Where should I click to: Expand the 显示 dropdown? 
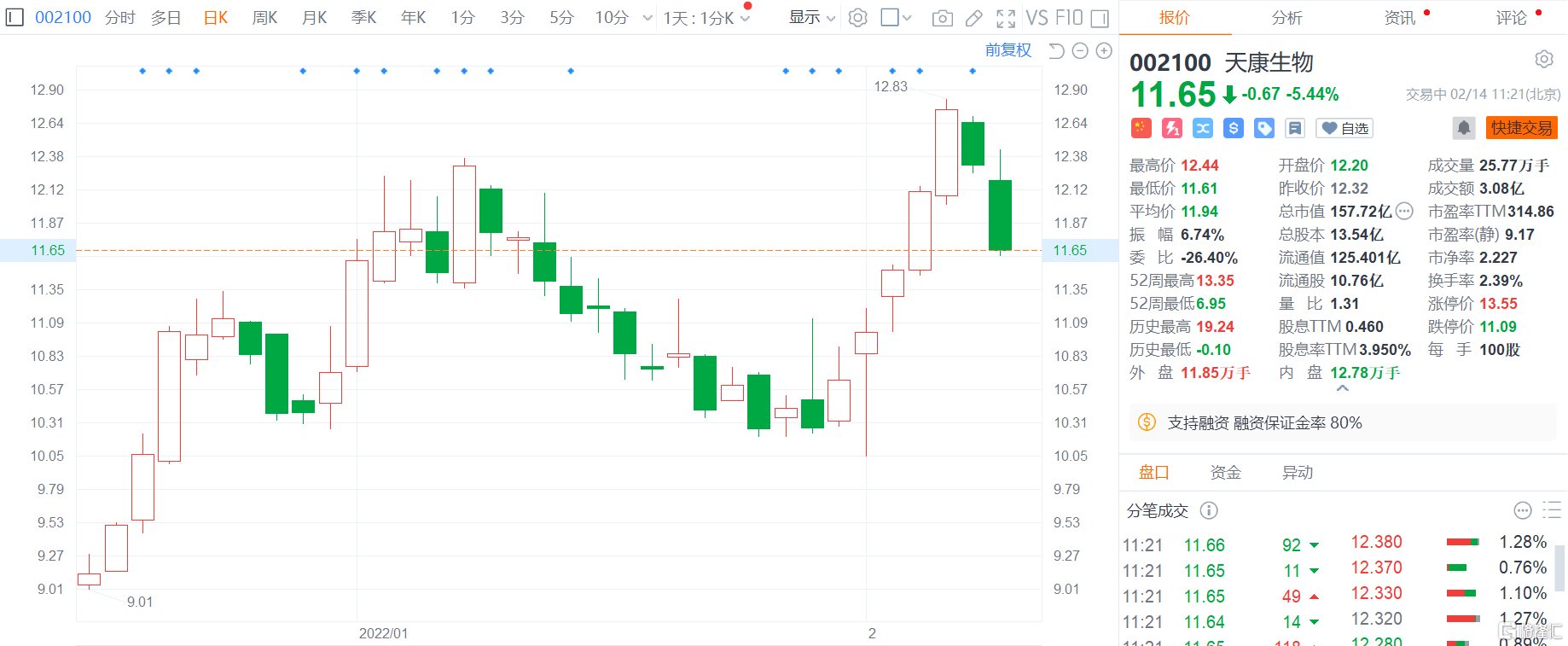point(812,17)
